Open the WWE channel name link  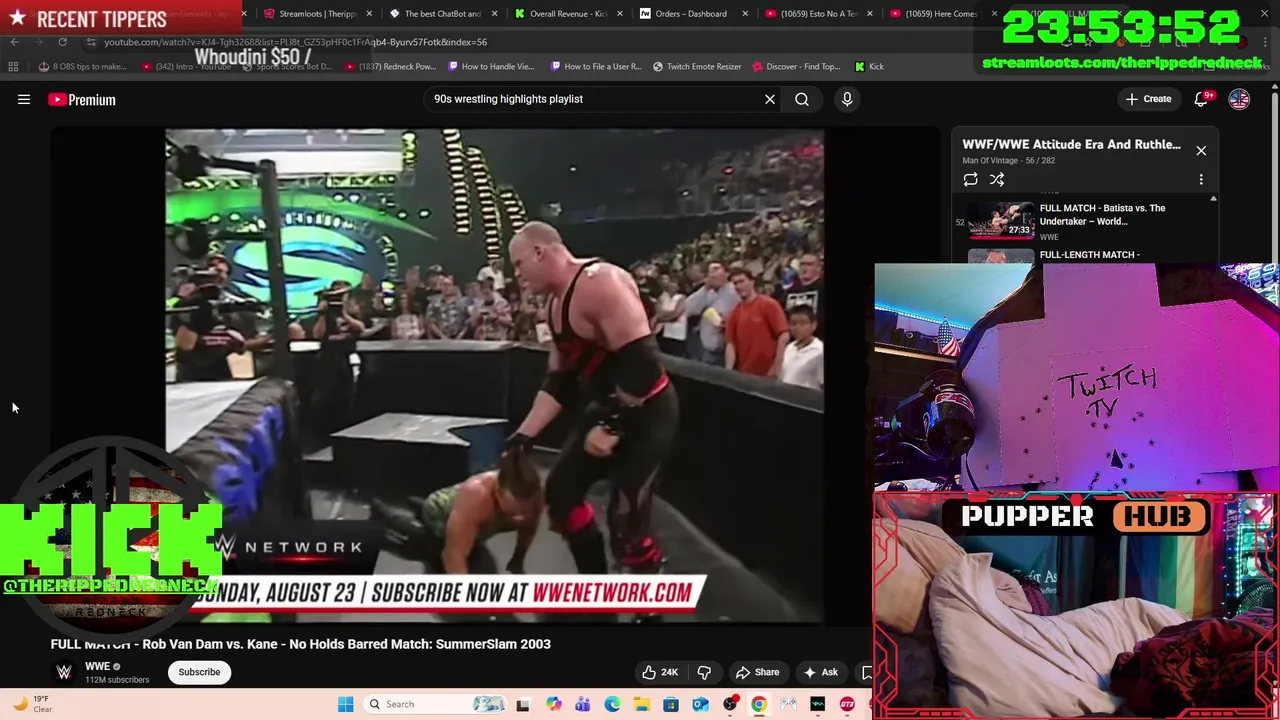click(x=97, y=666)
